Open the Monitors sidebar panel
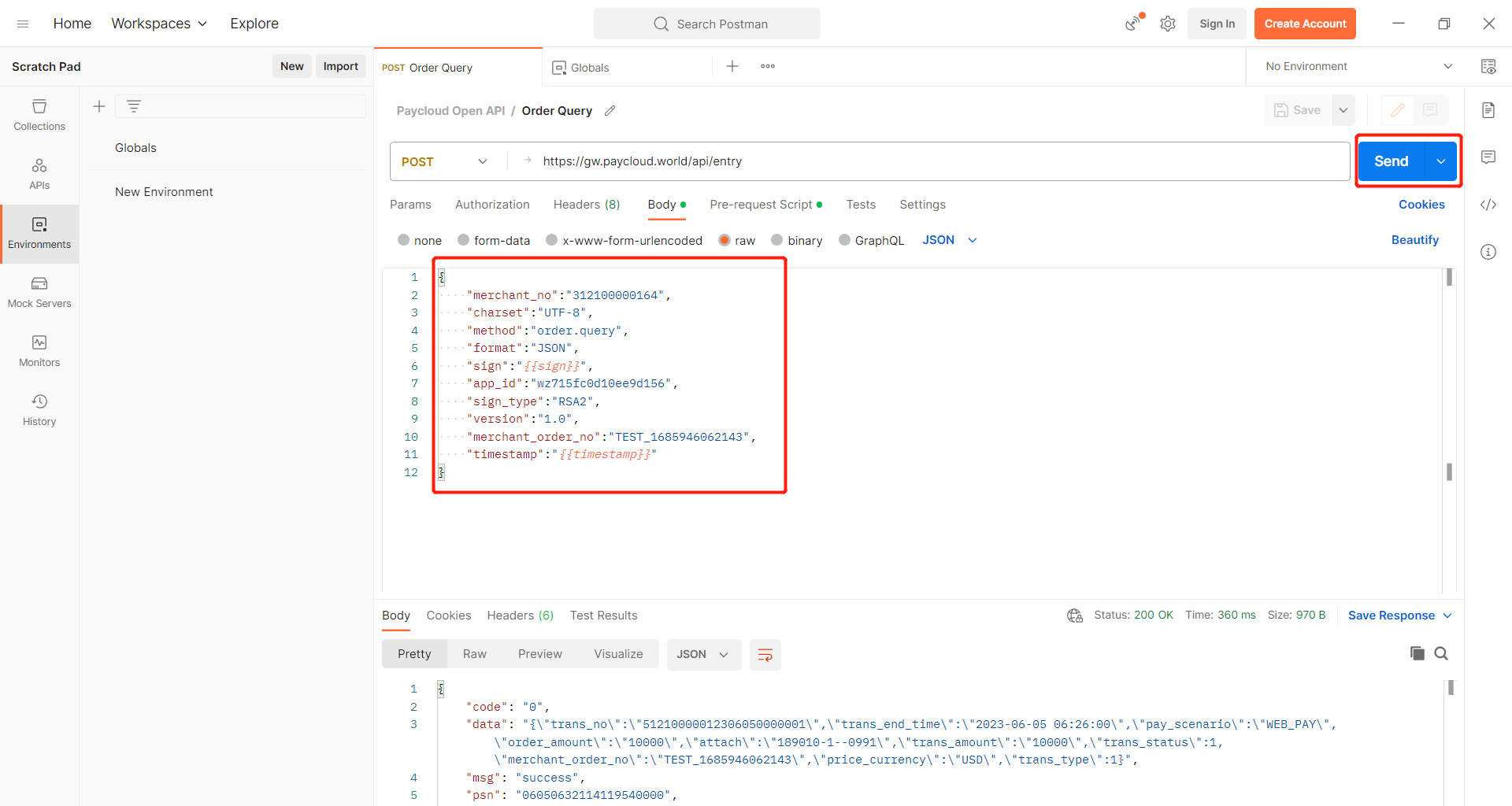 click(x=39, y=351)
